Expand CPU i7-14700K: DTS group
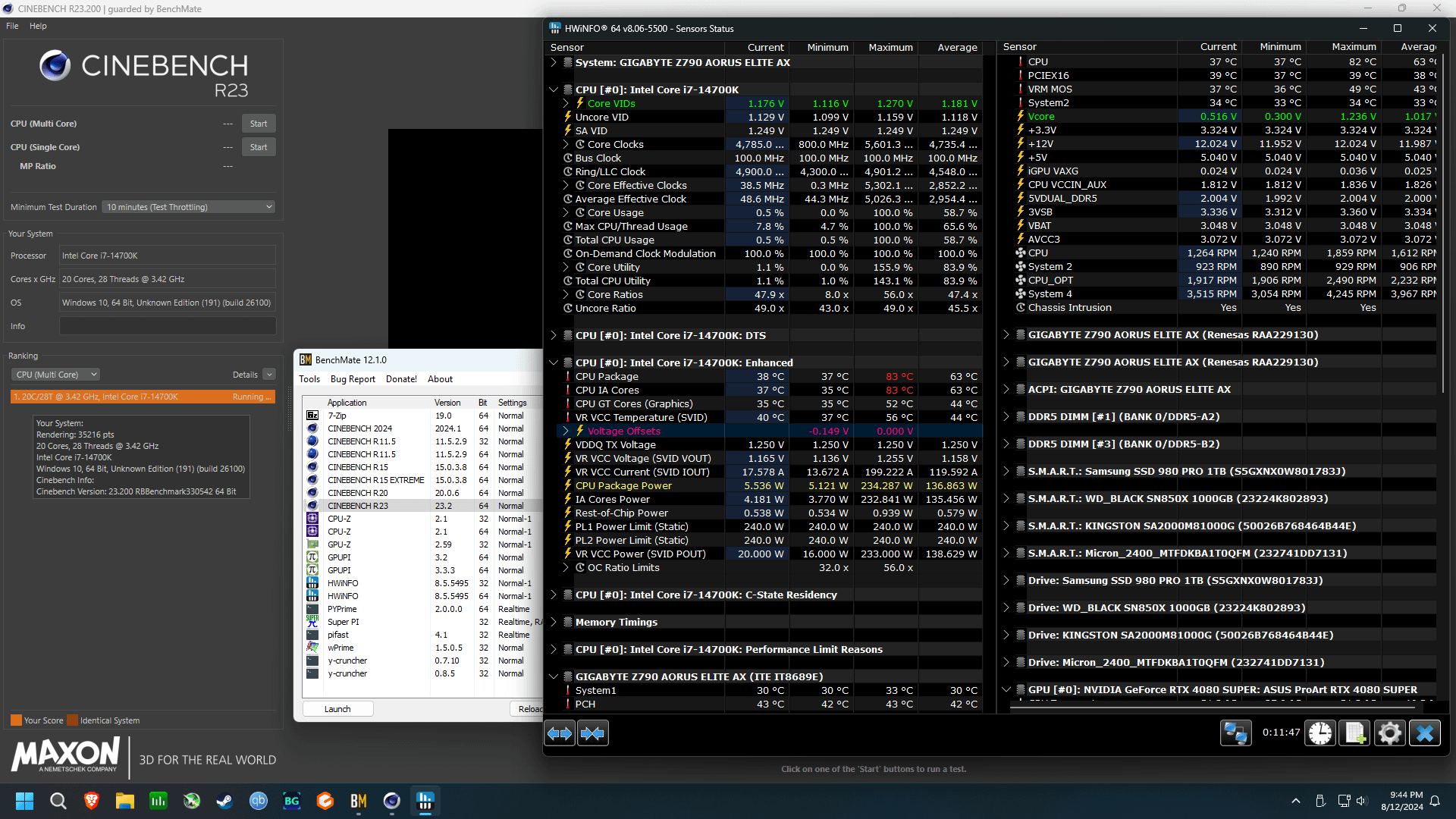The image size is (1456, 819). click(x=554, y=335)
